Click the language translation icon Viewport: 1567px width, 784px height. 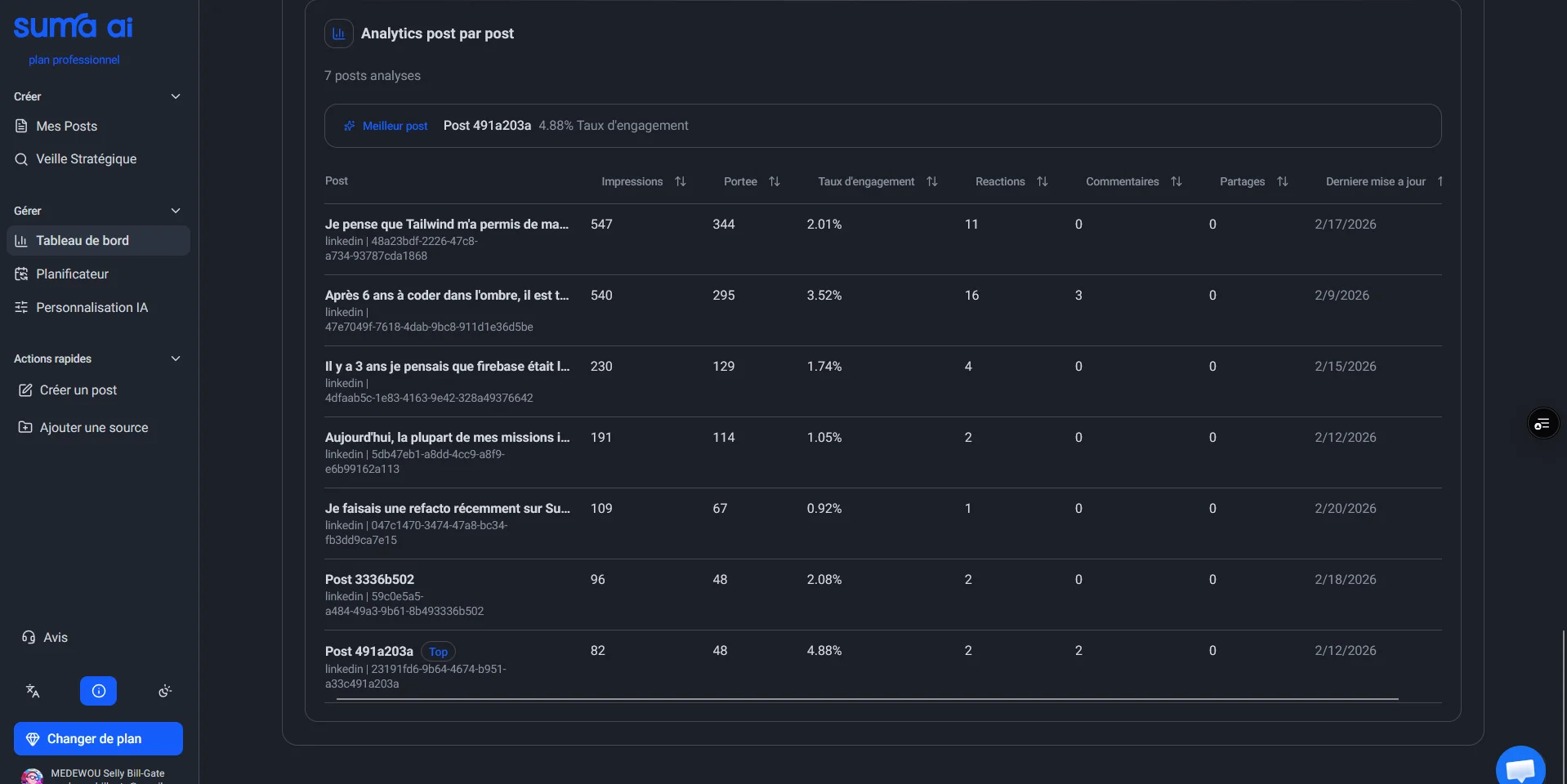click(33, 691)
